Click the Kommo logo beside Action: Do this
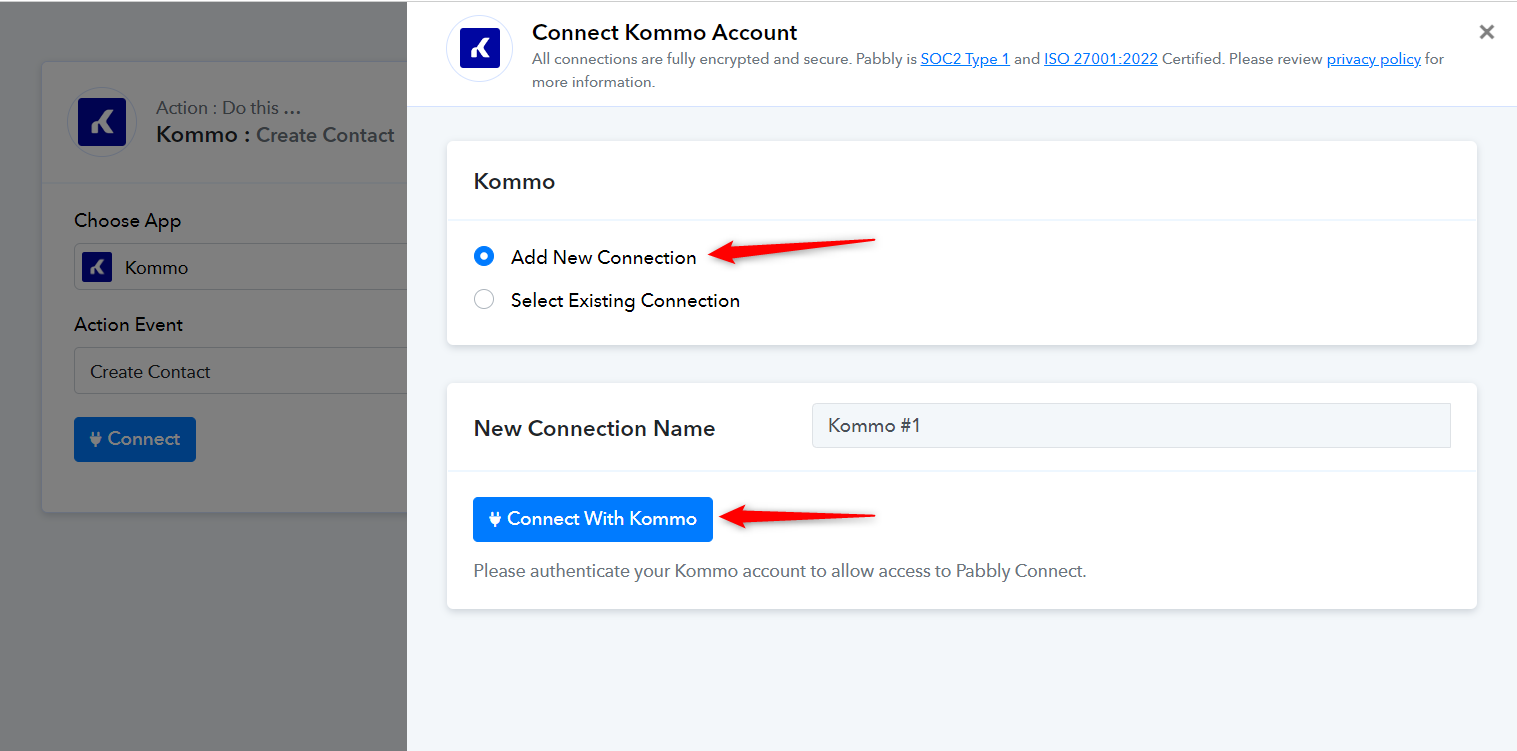The image size is (1517, 751). 102,122
